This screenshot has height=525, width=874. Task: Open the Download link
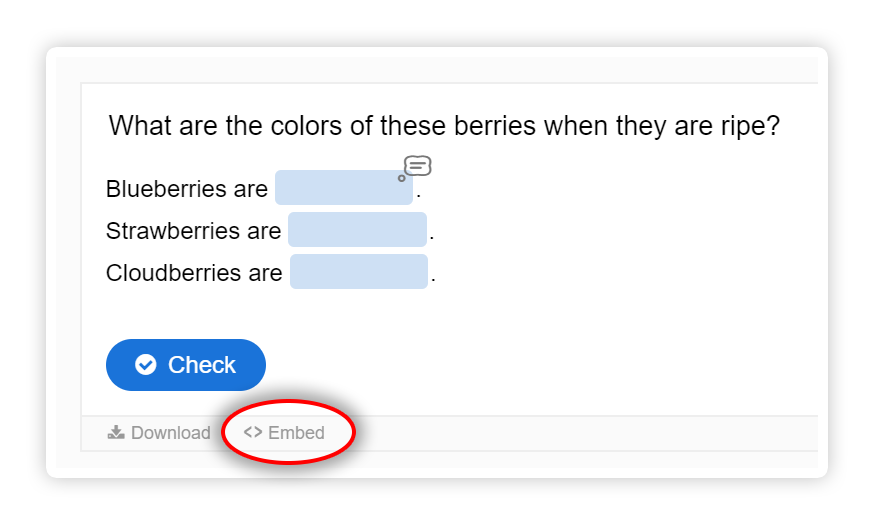[x=159, y=432]
